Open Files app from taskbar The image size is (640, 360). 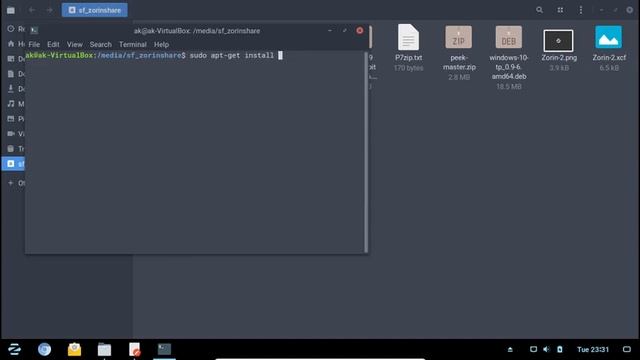[x=104, y=349]
